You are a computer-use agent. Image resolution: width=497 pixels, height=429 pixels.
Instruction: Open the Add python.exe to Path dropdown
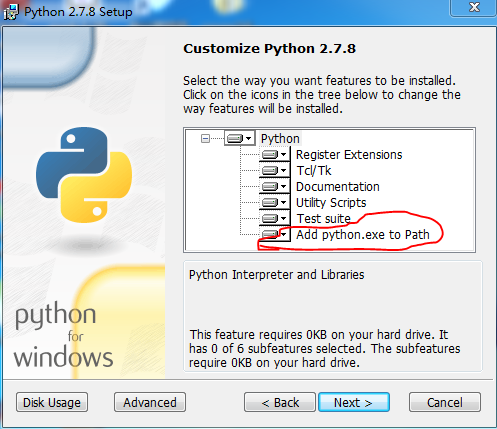click(x=274, y=234)
